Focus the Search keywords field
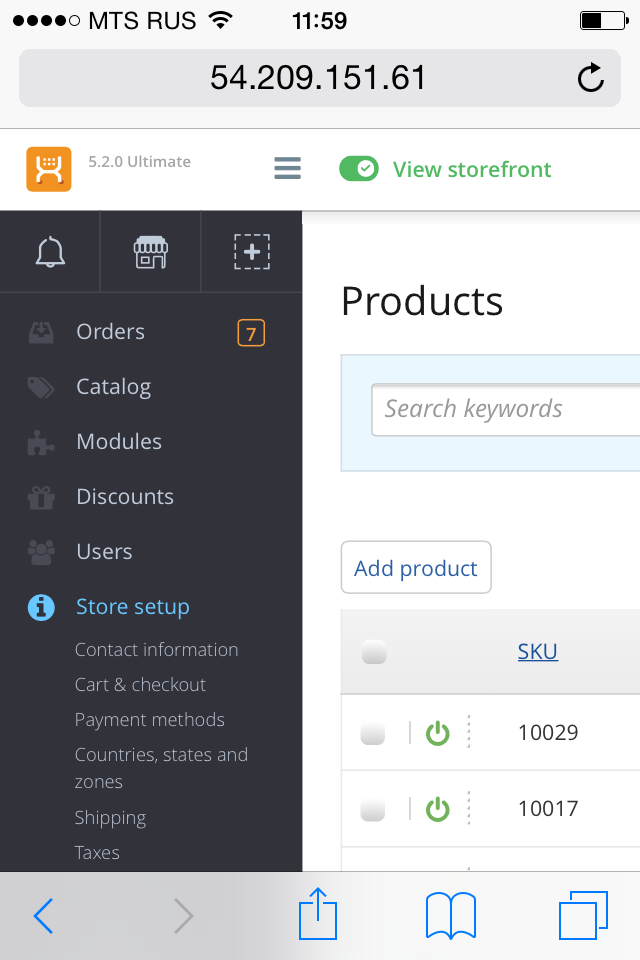This screenshot has height=960, width=640. 506,410
